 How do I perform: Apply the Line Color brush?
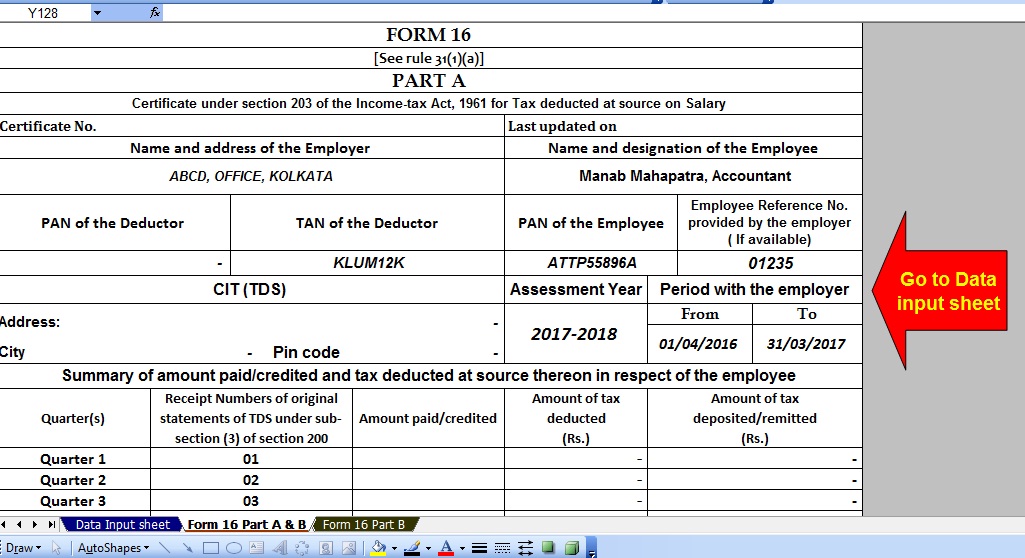tap(412, 548)
